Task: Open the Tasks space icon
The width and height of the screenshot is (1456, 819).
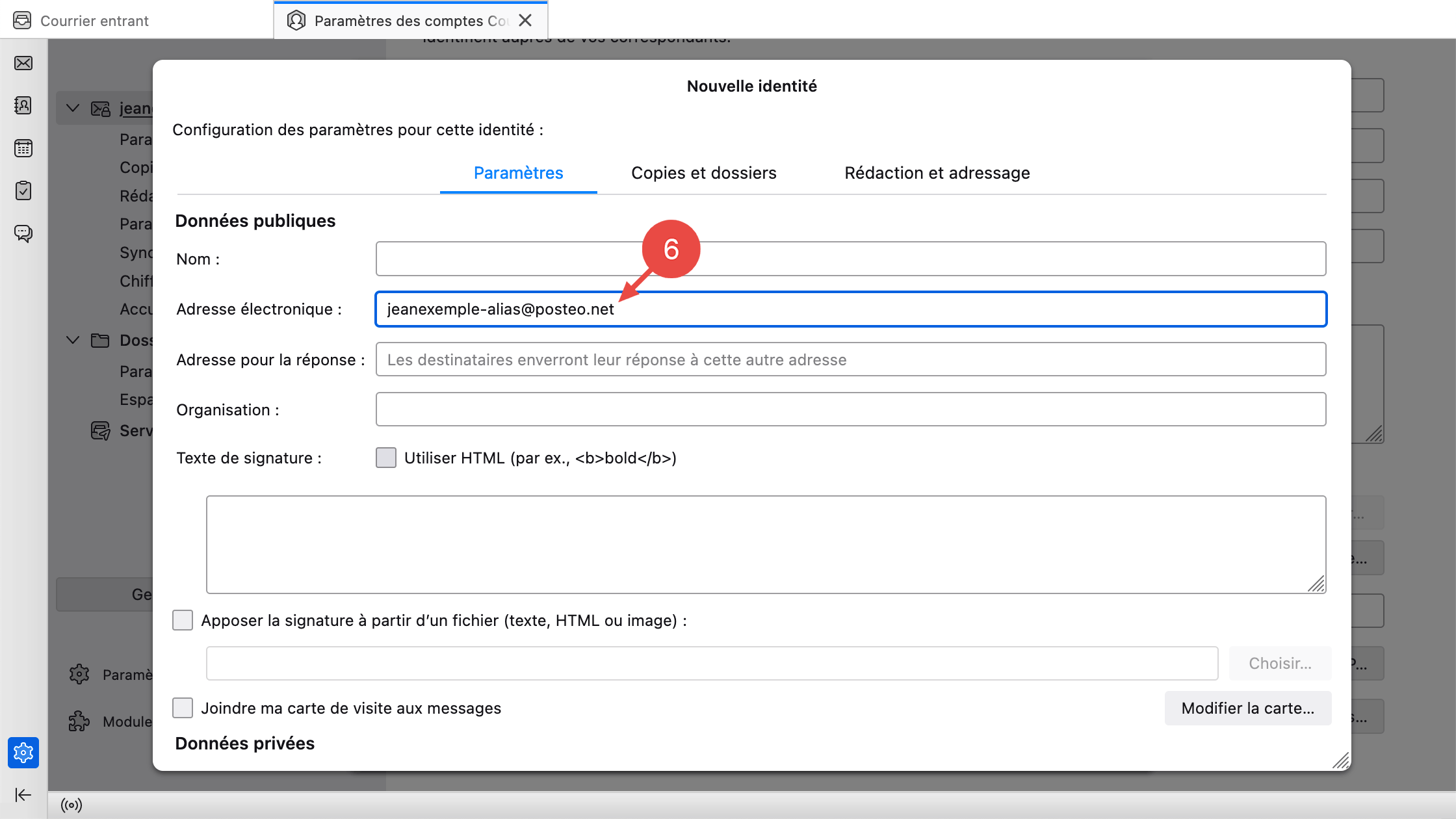Action: point(23,190)
